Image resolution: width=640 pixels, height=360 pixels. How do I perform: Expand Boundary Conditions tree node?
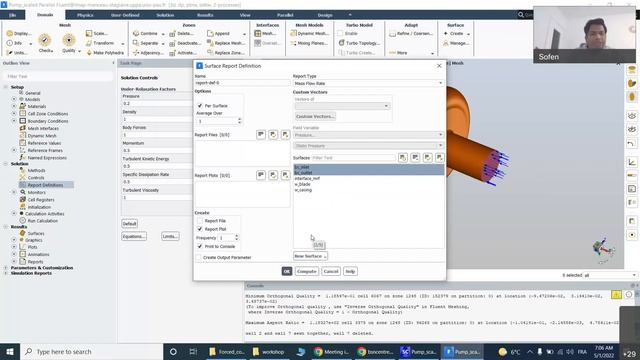(x=14, y=121)
